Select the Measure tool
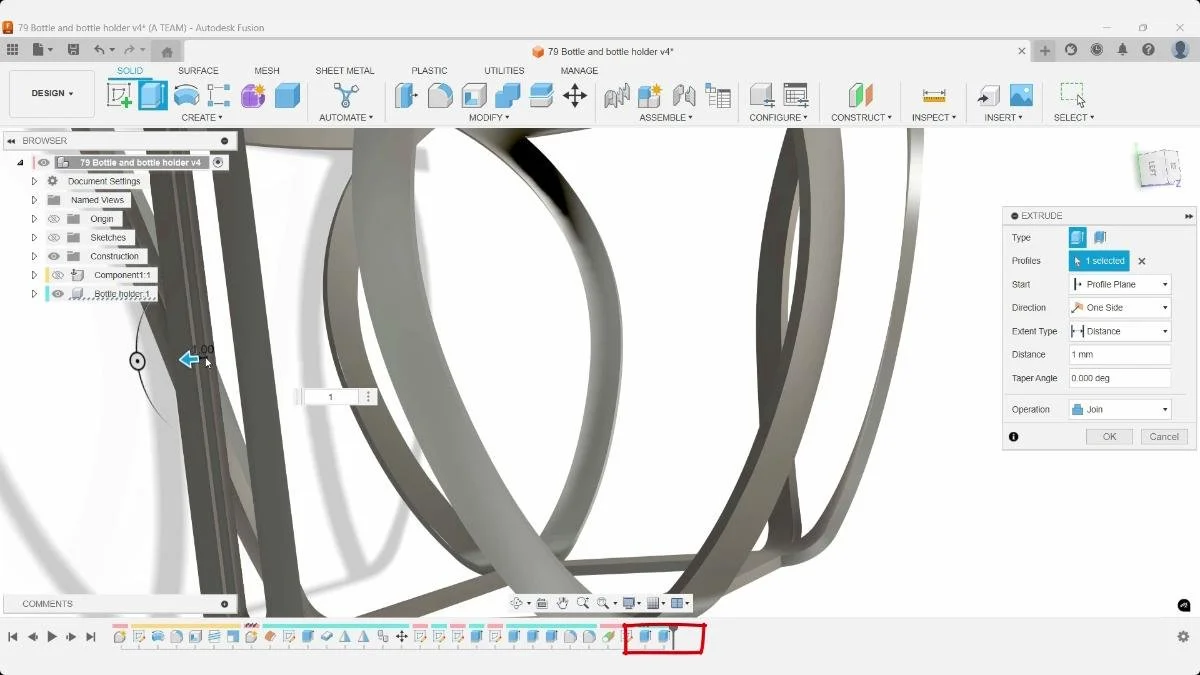 click(934, 95)
